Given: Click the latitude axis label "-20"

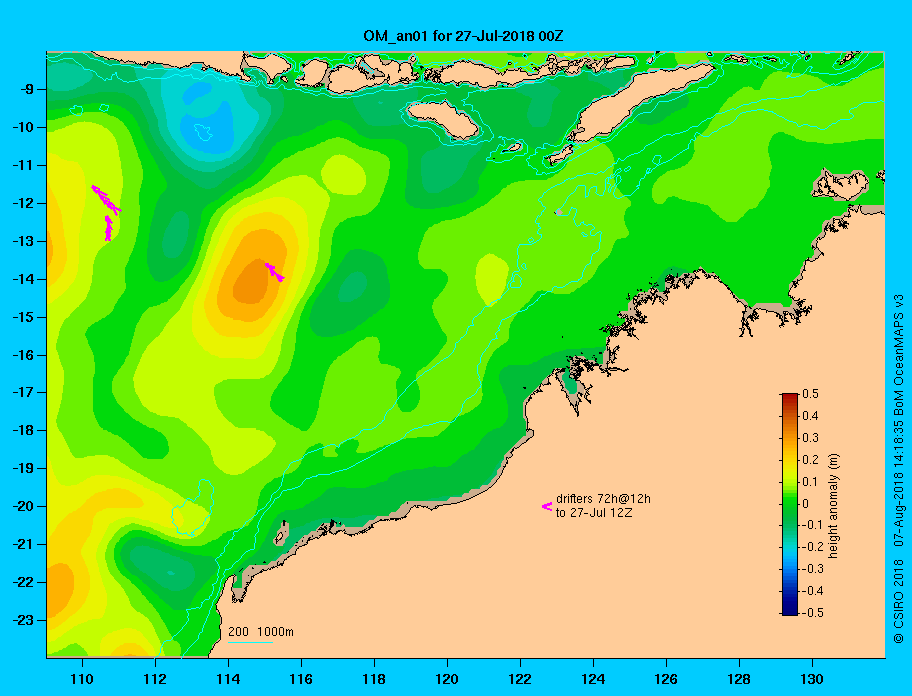Looking at the screenshot, I should point(23,506).
